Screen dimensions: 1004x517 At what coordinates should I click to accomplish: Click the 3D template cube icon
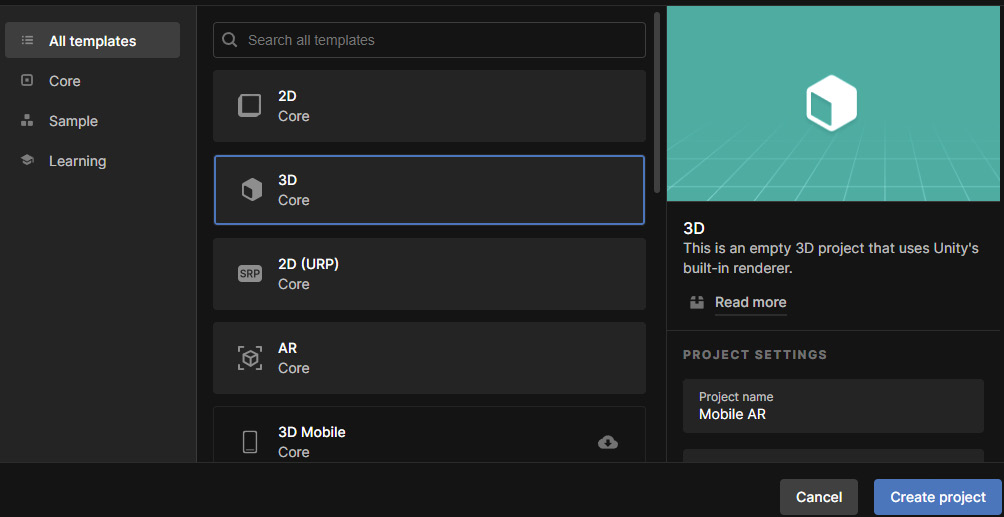tap(252, 190)
